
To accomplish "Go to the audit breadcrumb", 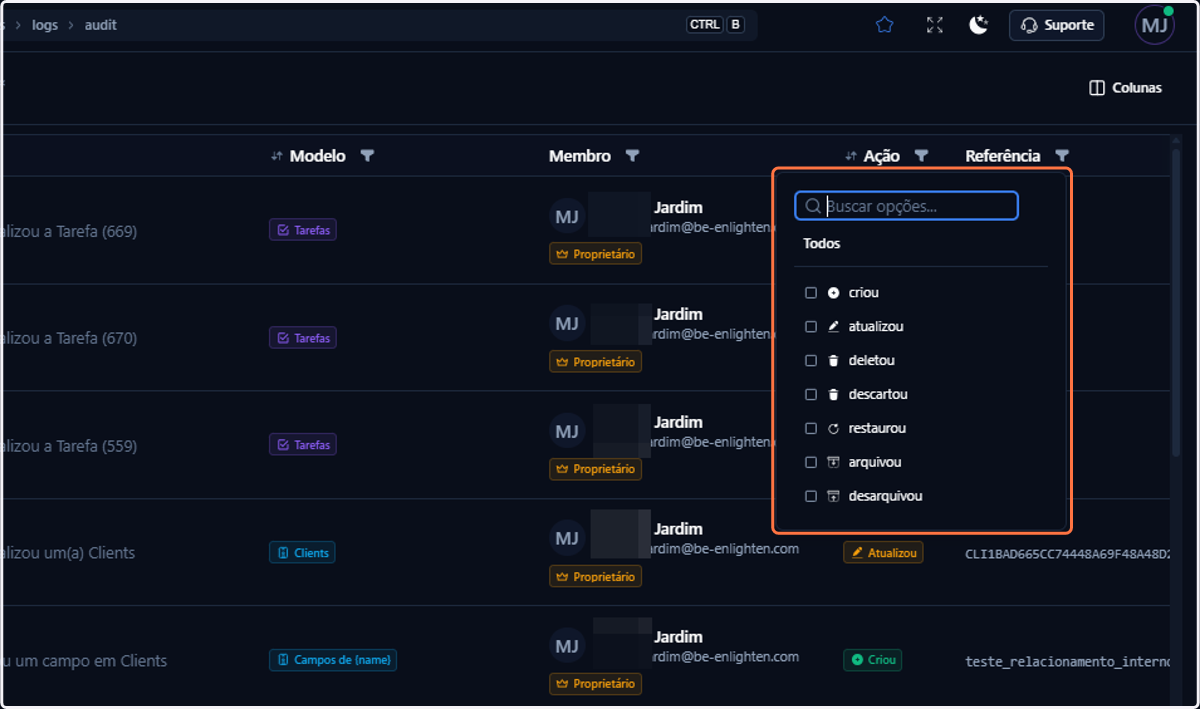I will point(100,25).
